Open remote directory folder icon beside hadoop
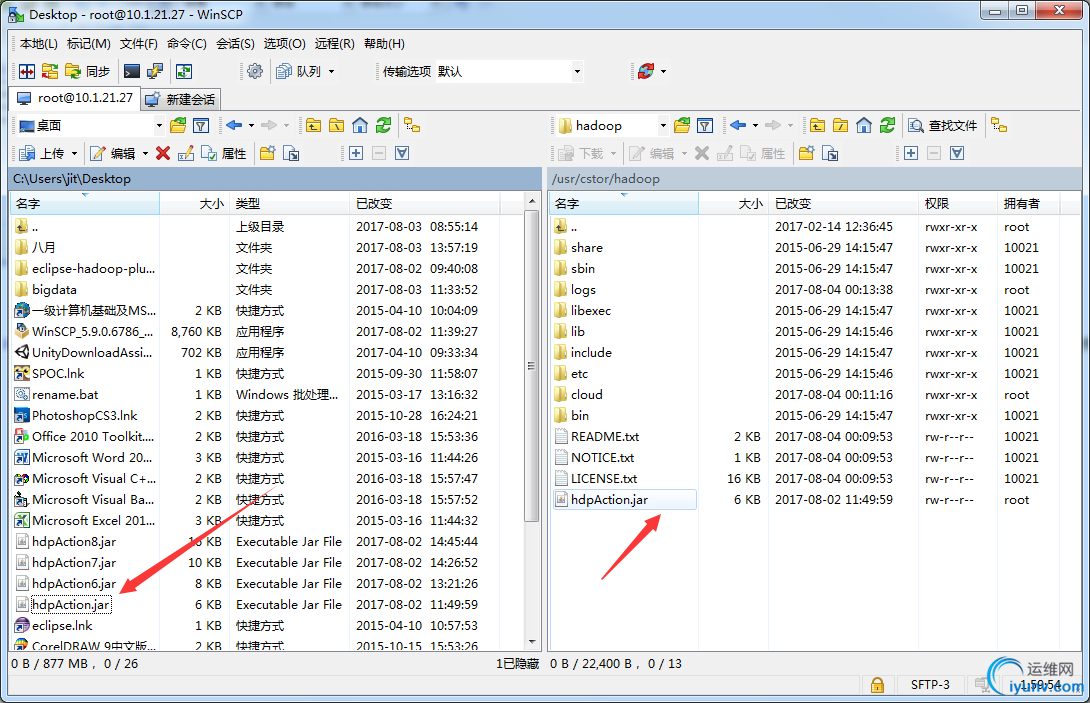The image size is (1090, 703). (683, 125)
